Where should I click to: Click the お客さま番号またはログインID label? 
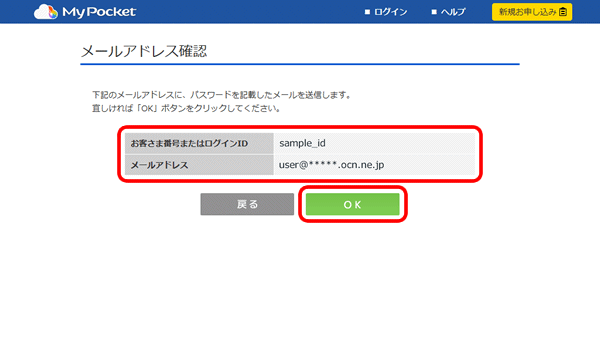click(189, 143)
